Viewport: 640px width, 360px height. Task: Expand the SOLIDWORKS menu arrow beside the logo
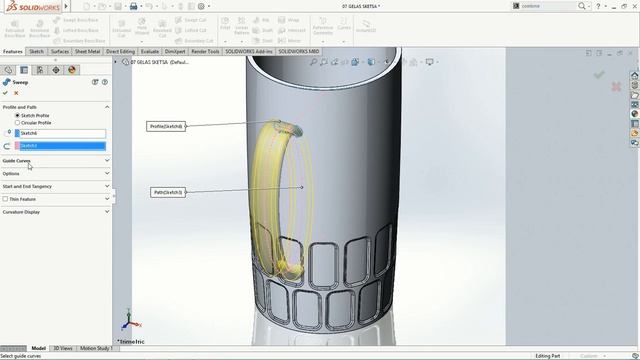(66, 6)
